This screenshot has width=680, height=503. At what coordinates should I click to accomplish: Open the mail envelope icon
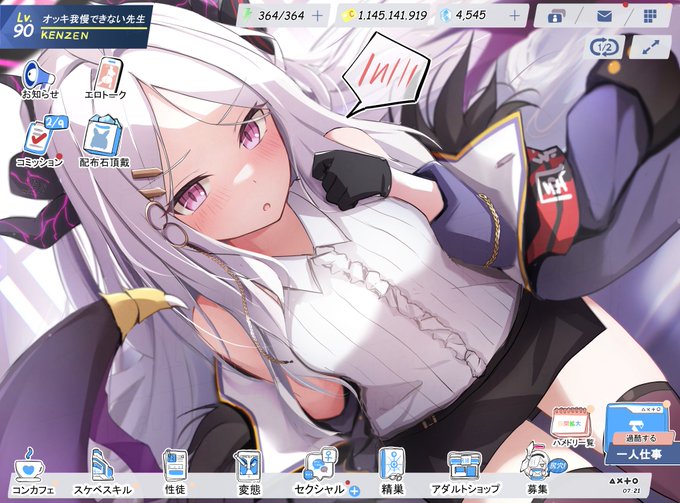(x=604, y=16)
